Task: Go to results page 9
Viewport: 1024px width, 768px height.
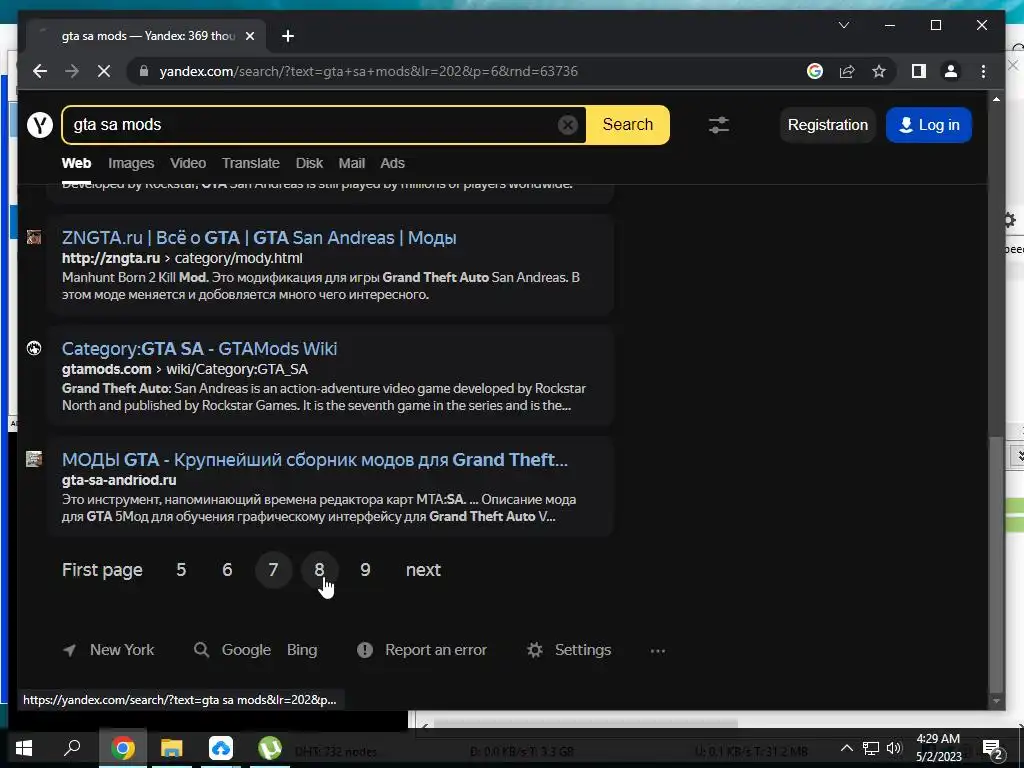Action: point(365,570)
